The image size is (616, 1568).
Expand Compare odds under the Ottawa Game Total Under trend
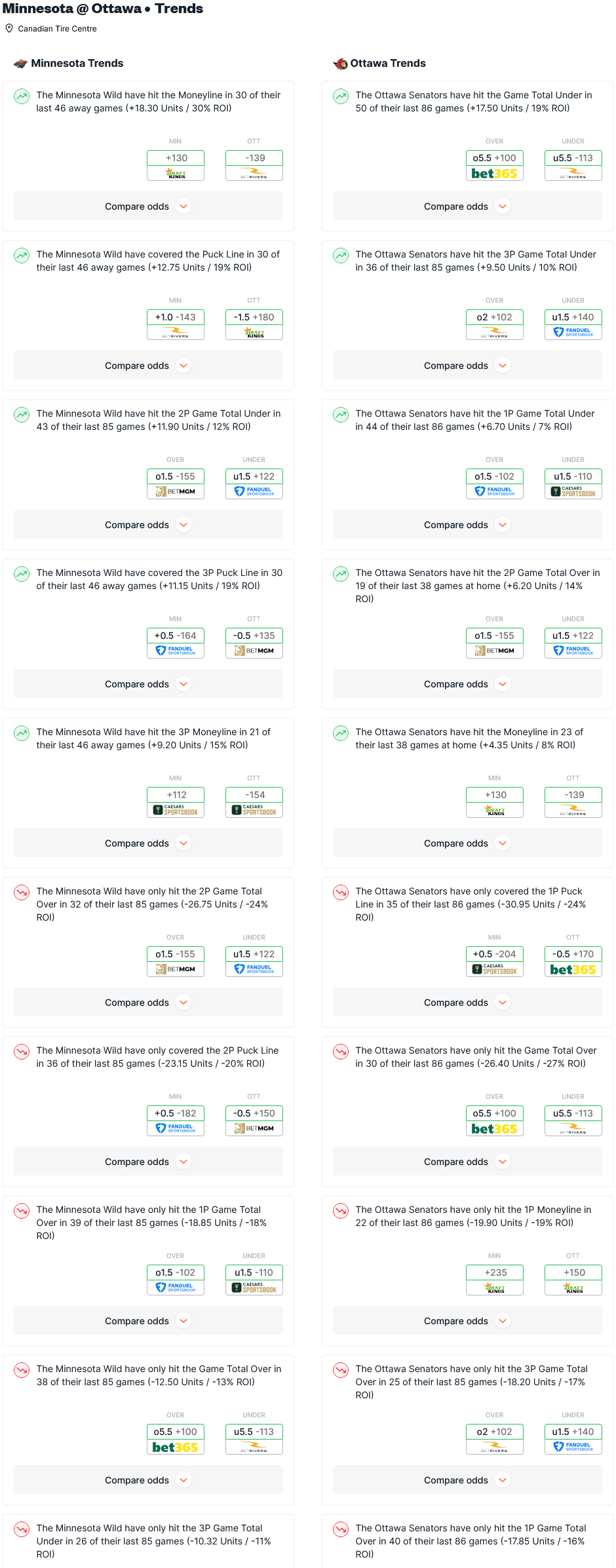click(x=467, y=206)
